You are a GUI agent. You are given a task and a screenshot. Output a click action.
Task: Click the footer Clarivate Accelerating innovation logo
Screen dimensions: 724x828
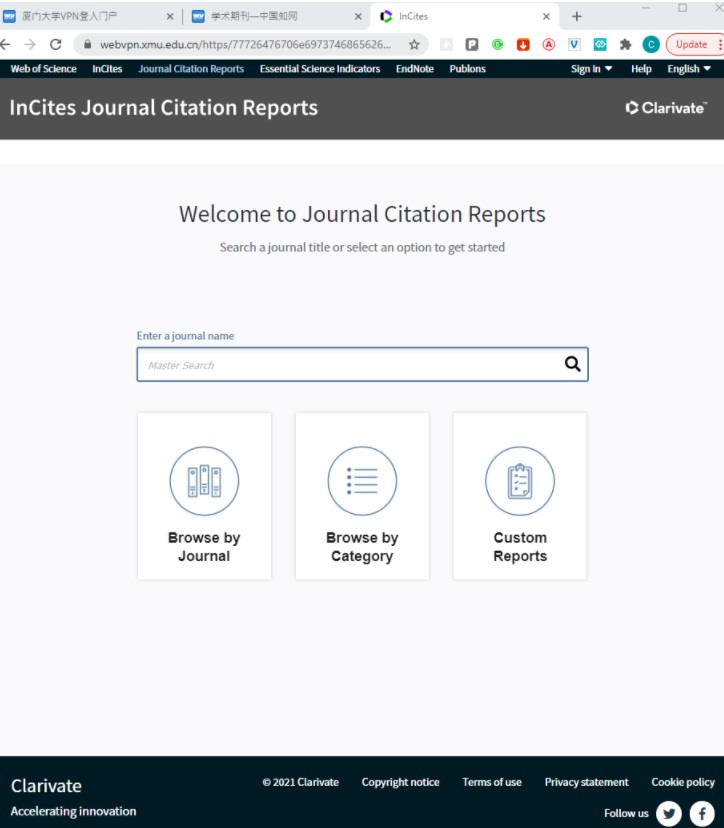pos(73,797)
